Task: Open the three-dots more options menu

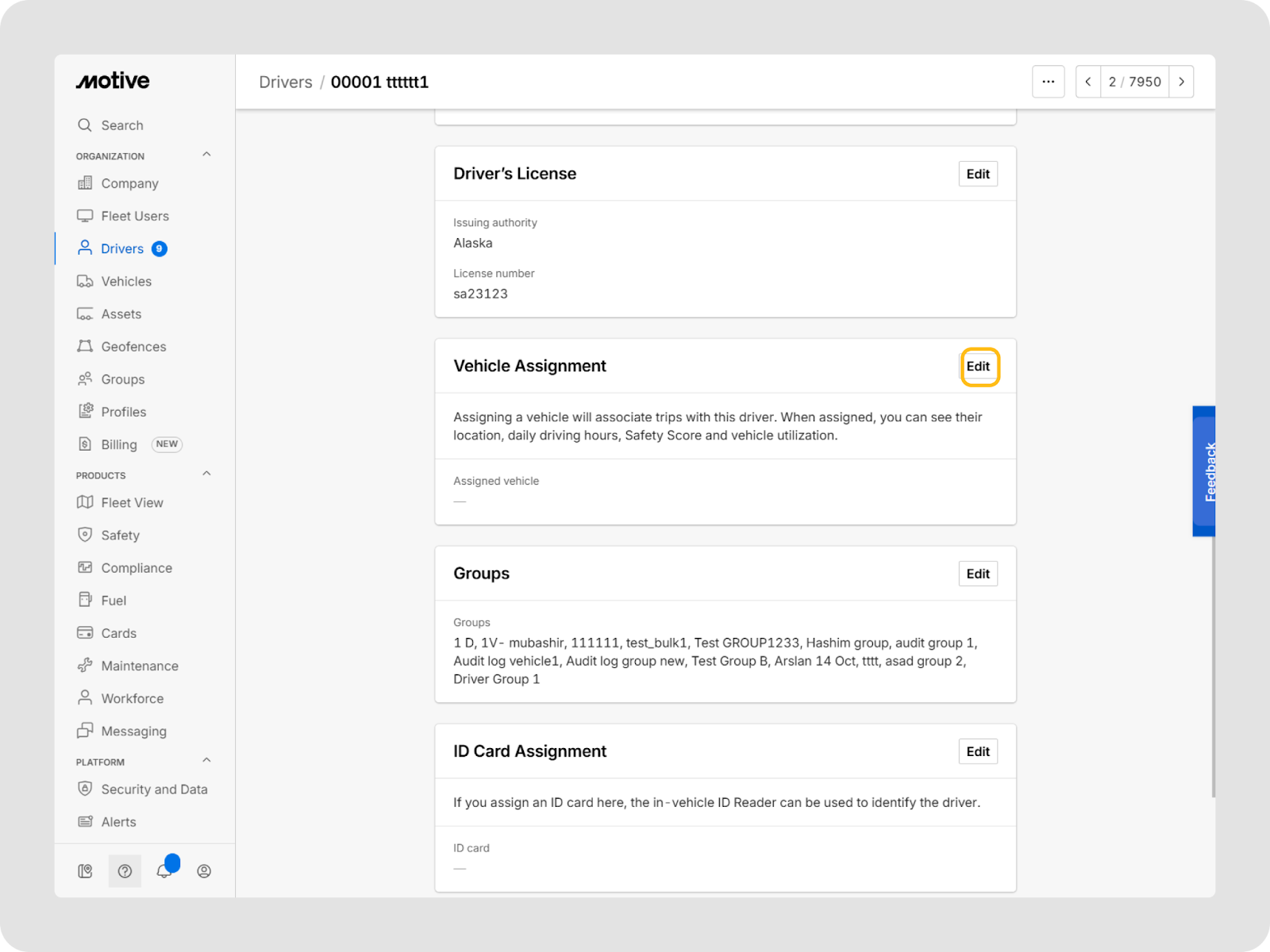Action: [1049, 82]
